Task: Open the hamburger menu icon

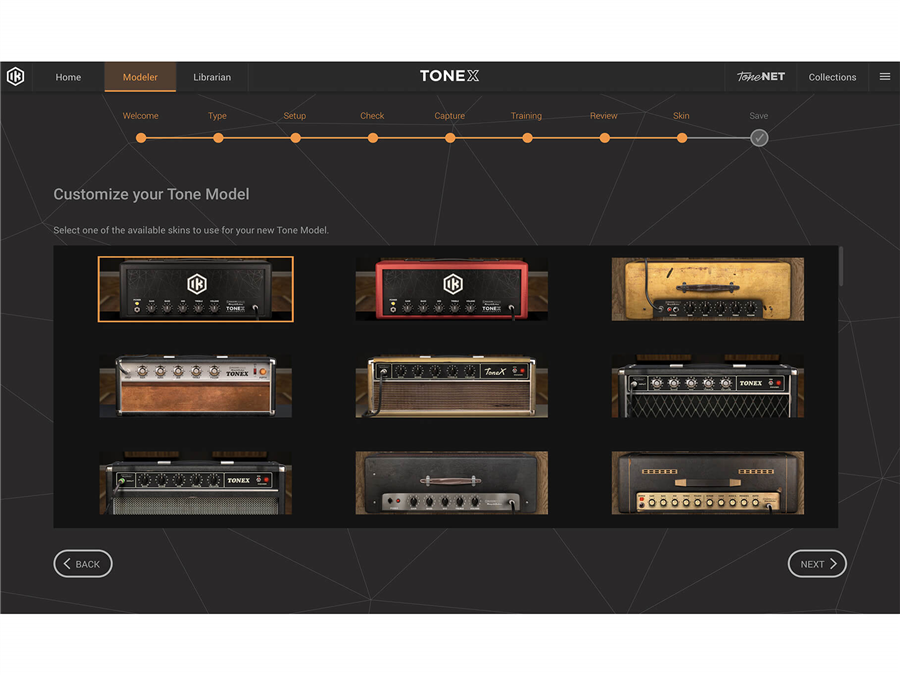Action: [x=884, y=77]
